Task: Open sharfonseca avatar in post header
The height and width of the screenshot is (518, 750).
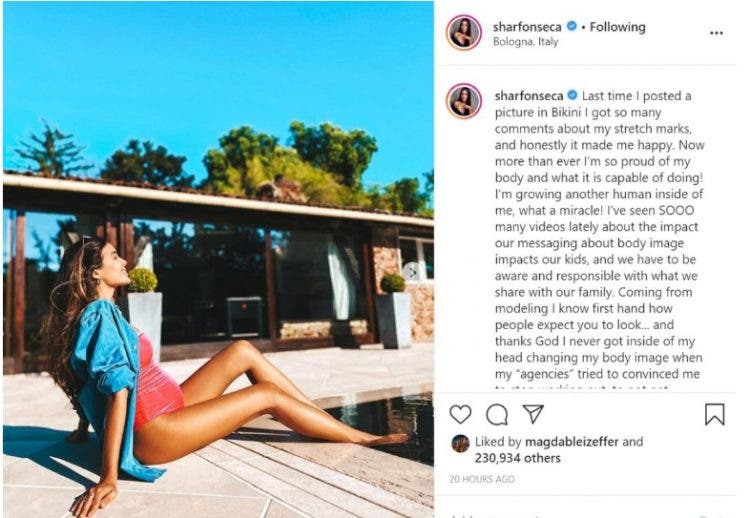Action: [463, 33]
